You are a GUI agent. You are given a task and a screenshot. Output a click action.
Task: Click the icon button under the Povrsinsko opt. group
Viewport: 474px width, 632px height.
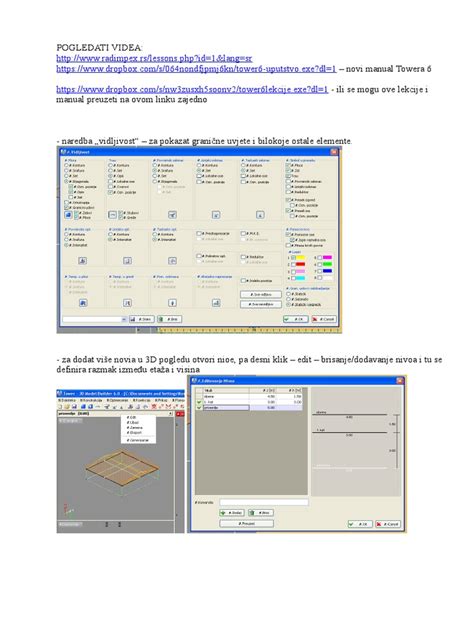pyautogui.click(x=83, y=261)
